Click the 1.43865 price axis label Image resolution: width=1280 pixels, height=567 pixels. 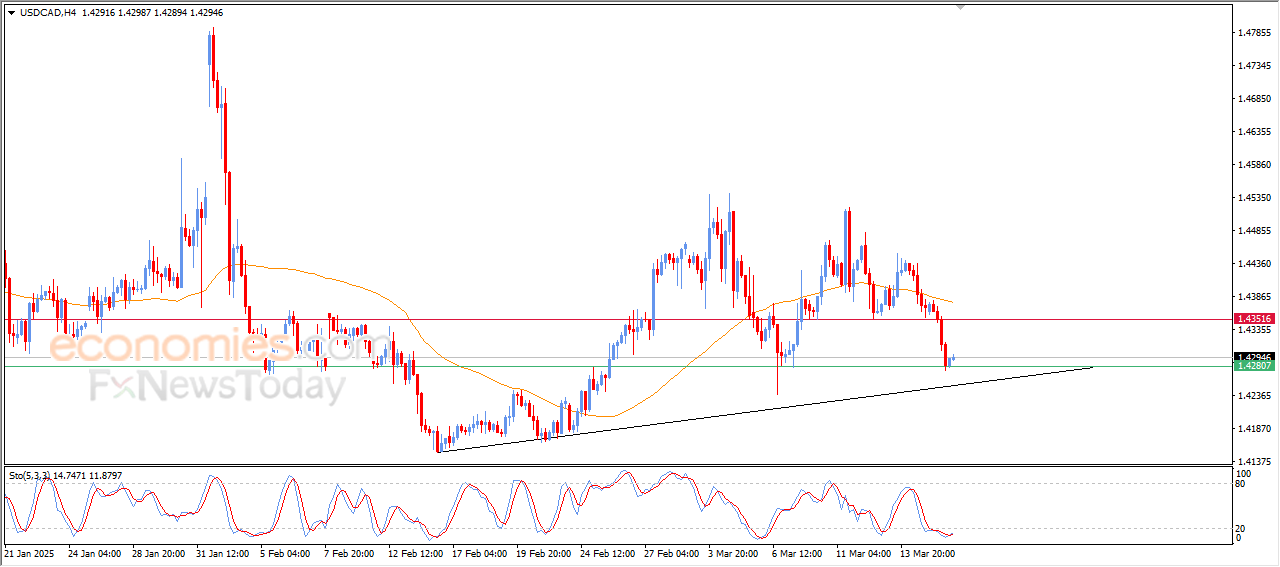(1255, 297)
